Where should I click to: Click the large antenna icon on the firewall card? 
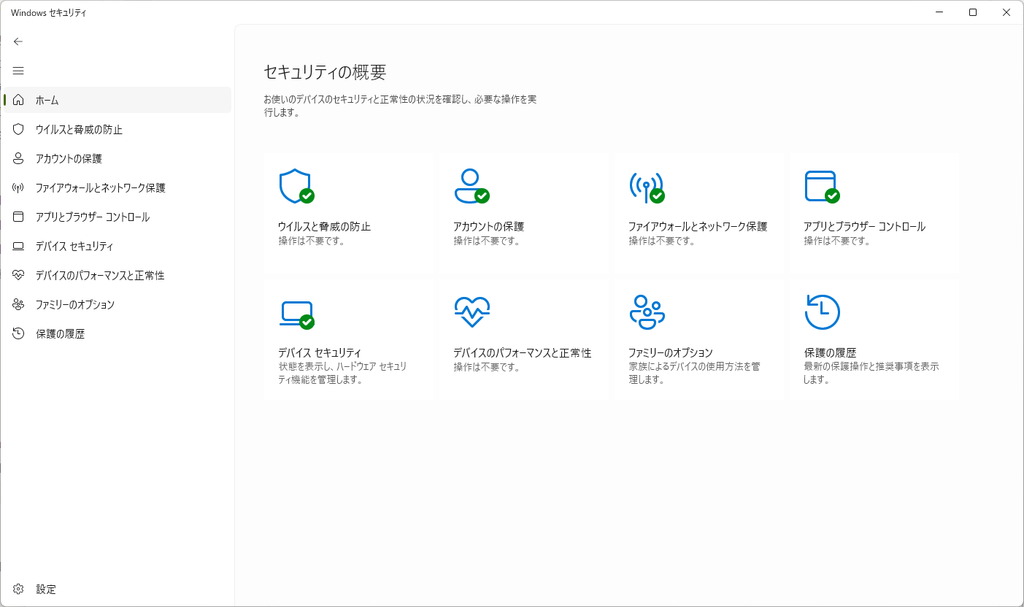coord(647,187)
